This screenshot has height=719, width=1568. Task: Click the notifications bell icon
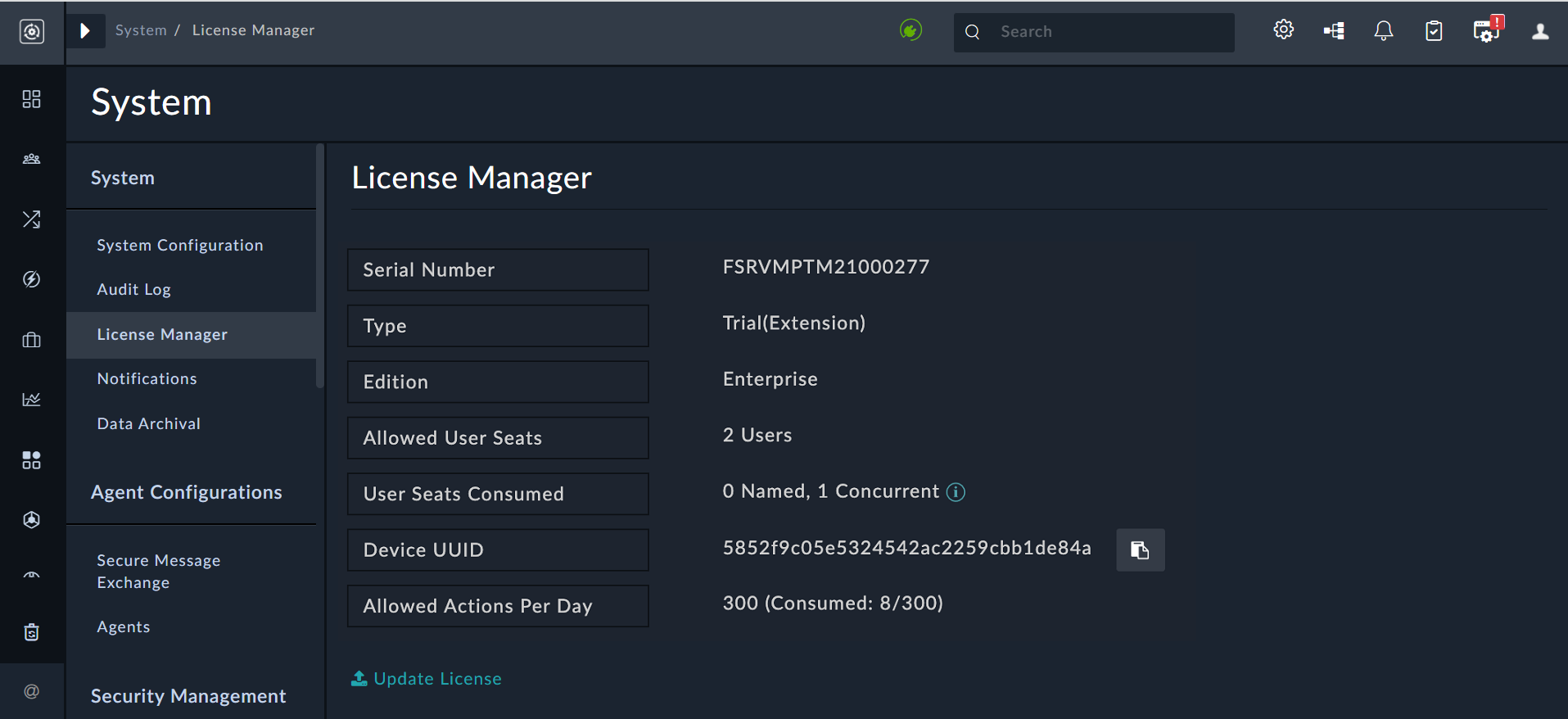click(1383, 31)
